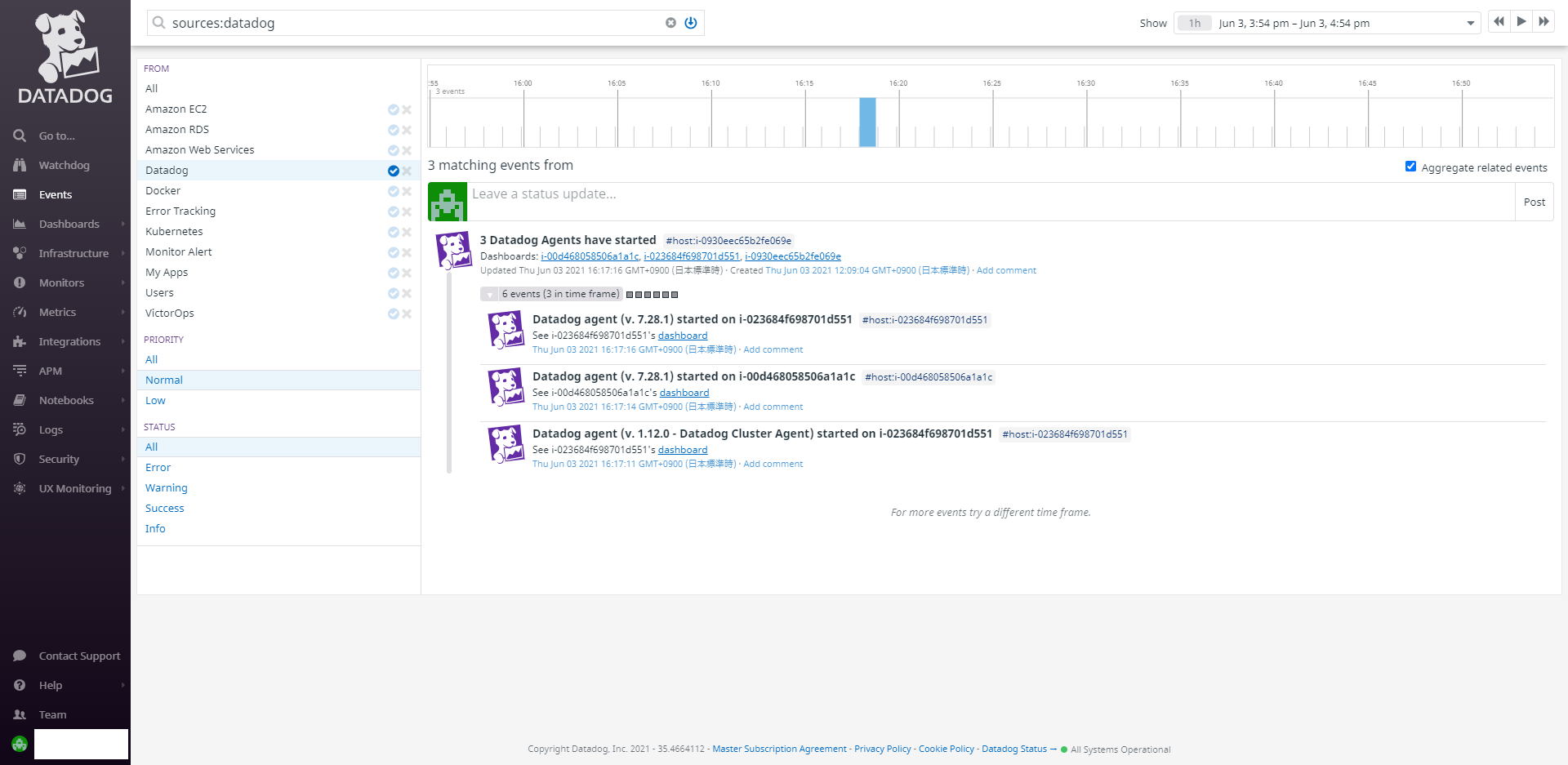Click the Post button
1568x765 pixels.
[1534, 202]
